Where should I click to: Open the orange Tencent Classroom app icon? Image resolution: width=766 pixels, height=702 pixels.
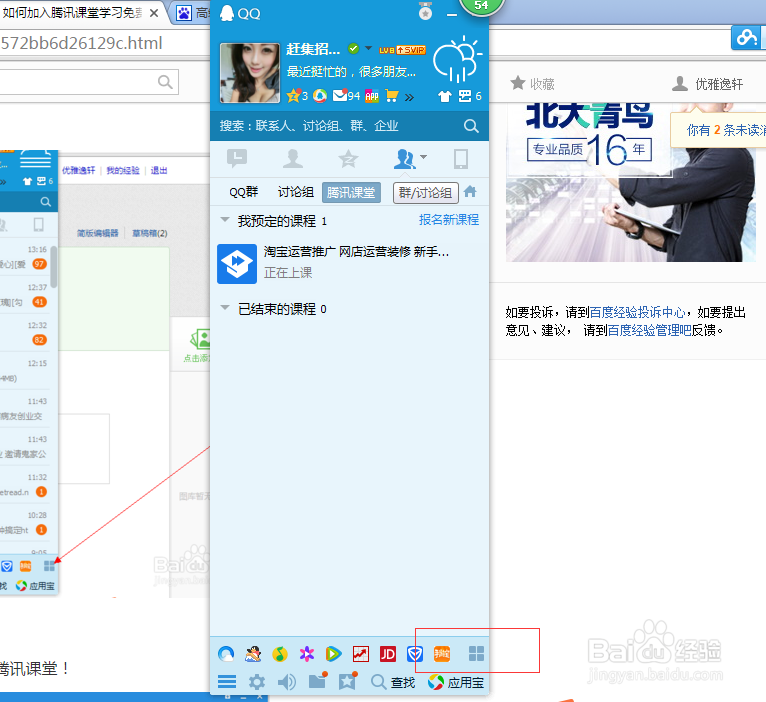442,654
